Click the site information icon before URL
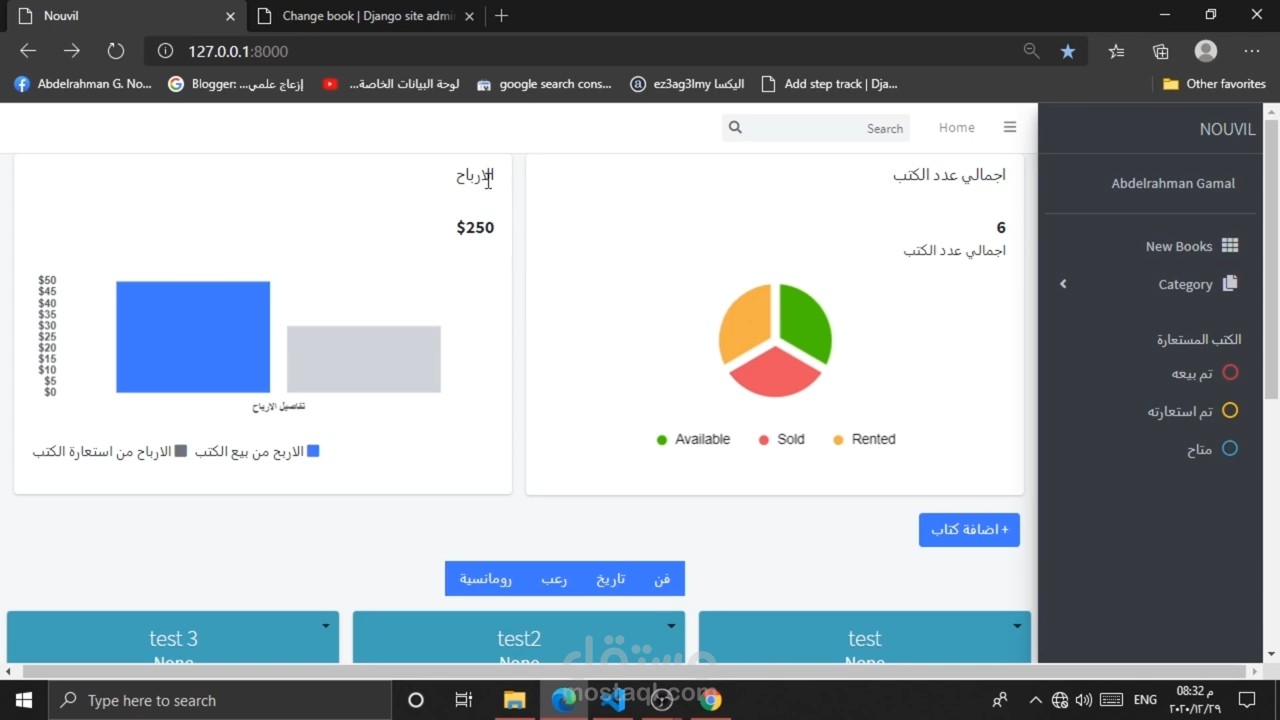 click(x=166, y=51)
